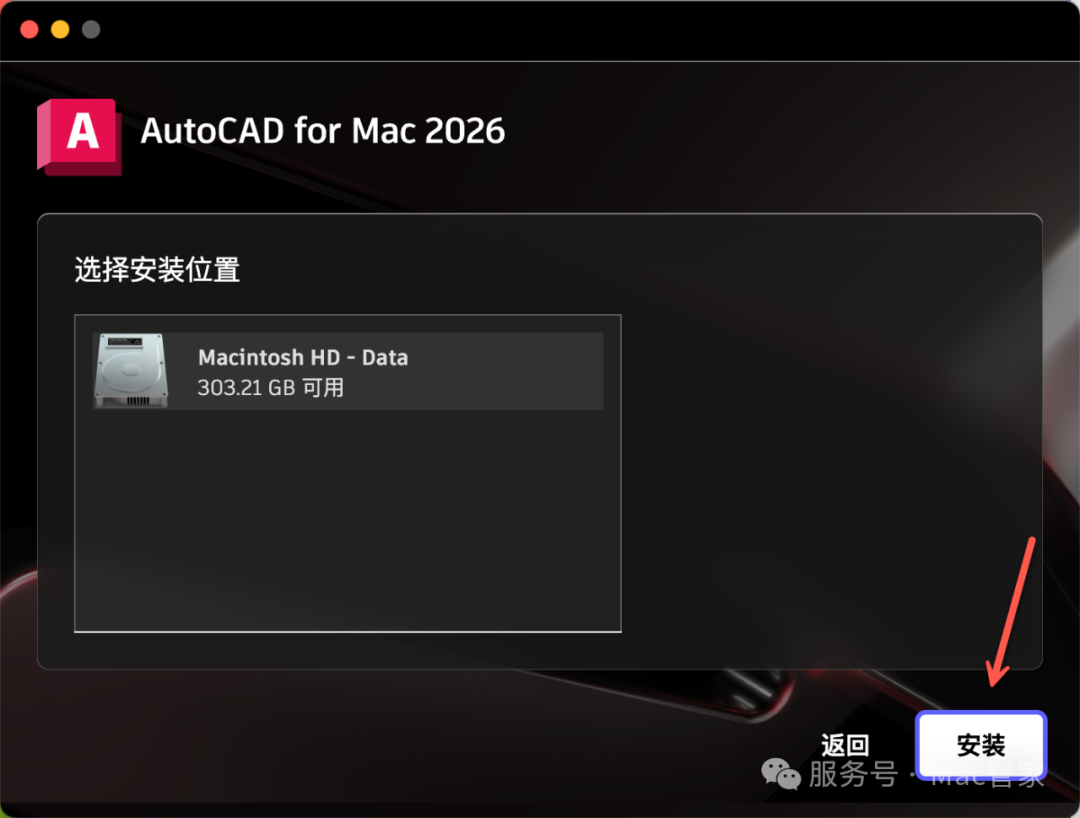Click the AutoCAD red A logo
Screen dimensions: 1080x818
point(79,136)
